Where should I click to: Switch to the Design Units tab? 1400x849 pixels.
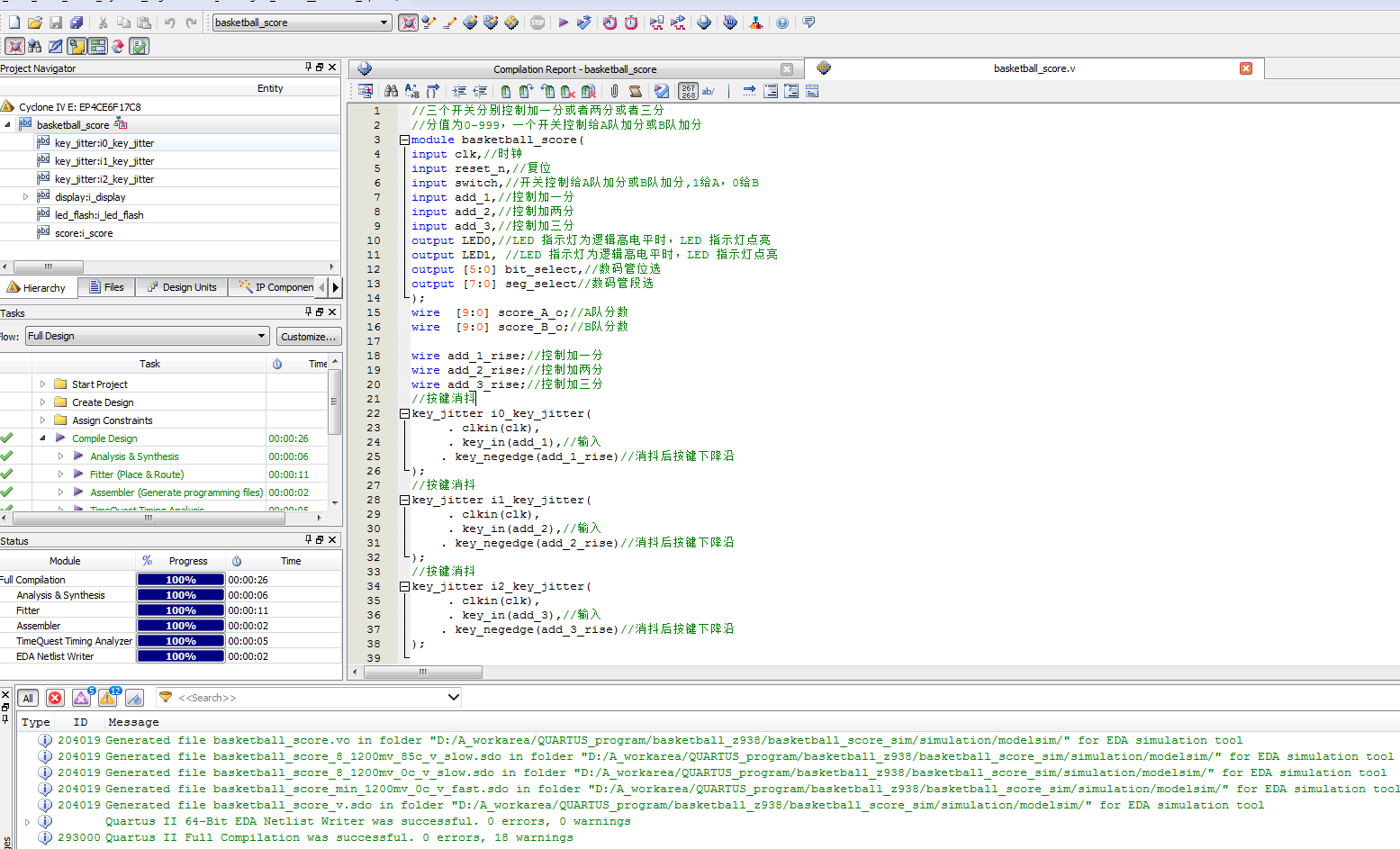coord(181,287)
